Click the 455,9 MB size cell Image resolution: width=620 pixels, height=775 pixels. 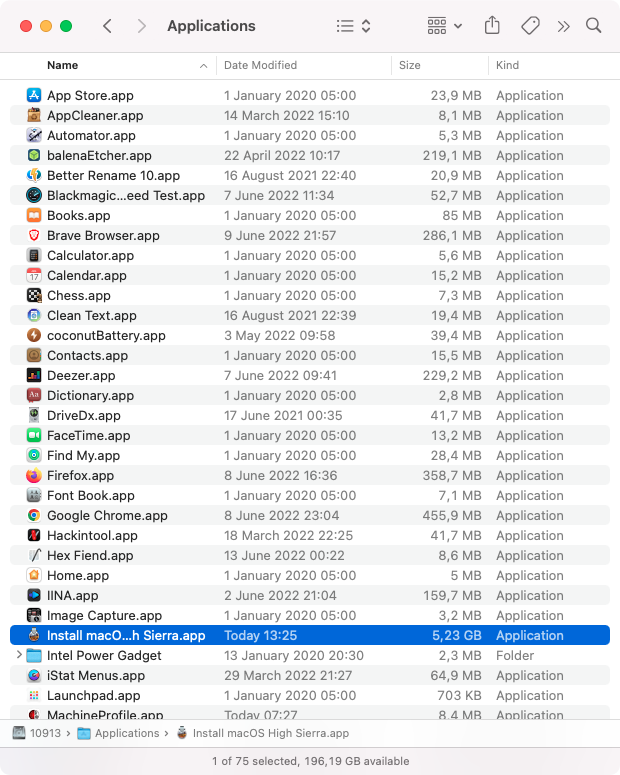pyautogui.click(x=451, y=515)
